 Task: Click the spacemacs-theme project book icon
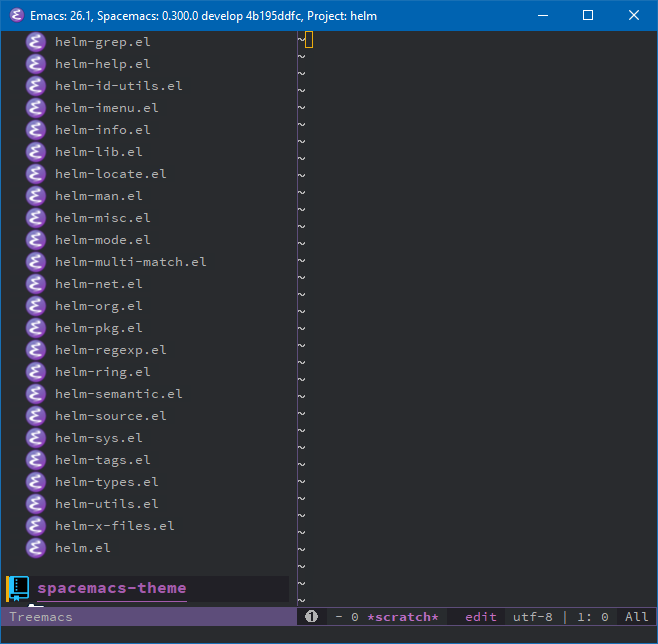[x=18, y=589]
